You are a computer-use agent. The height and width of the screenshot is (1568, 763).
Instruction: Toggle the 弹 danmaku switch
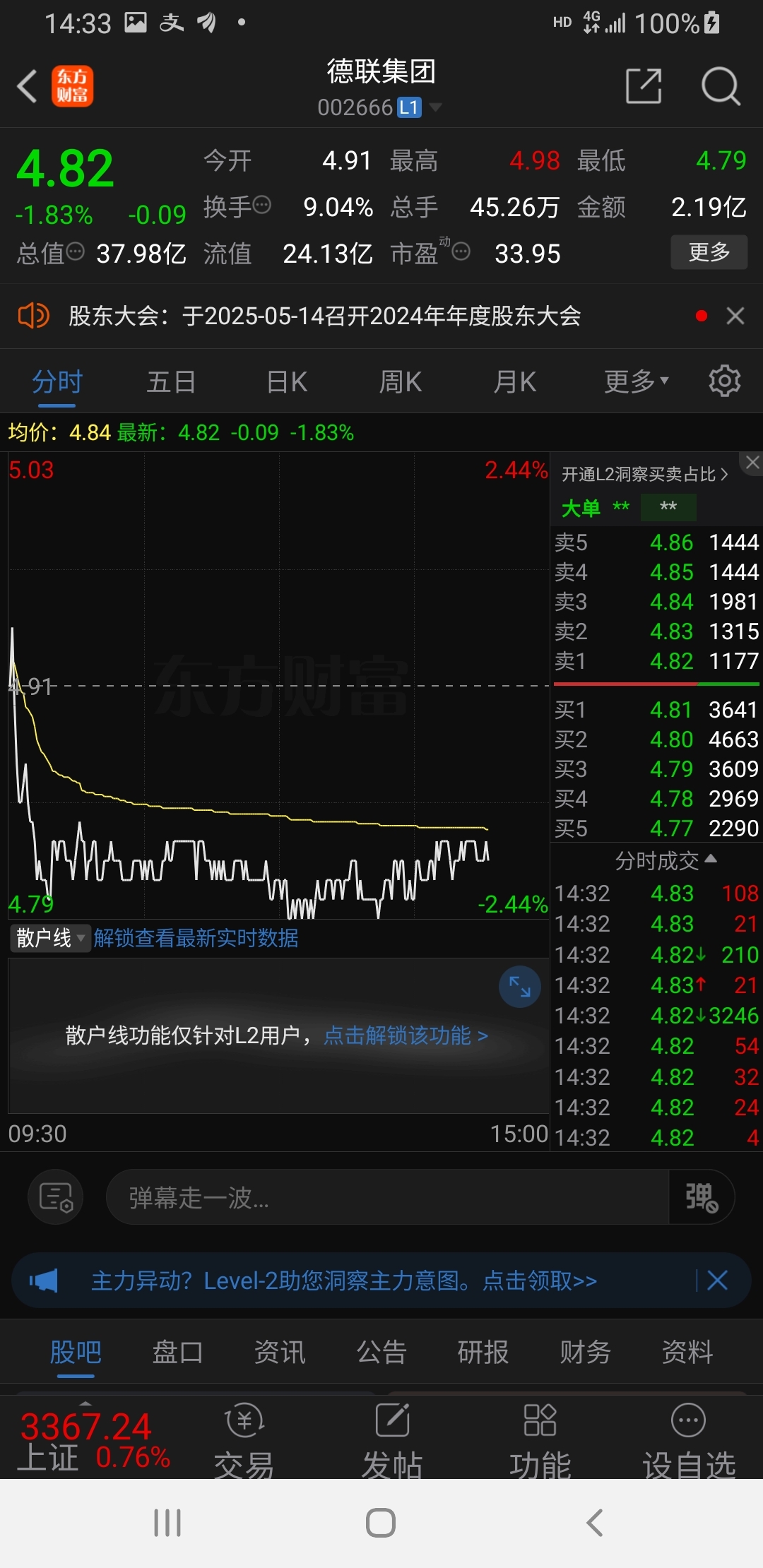pos(702,1196)
